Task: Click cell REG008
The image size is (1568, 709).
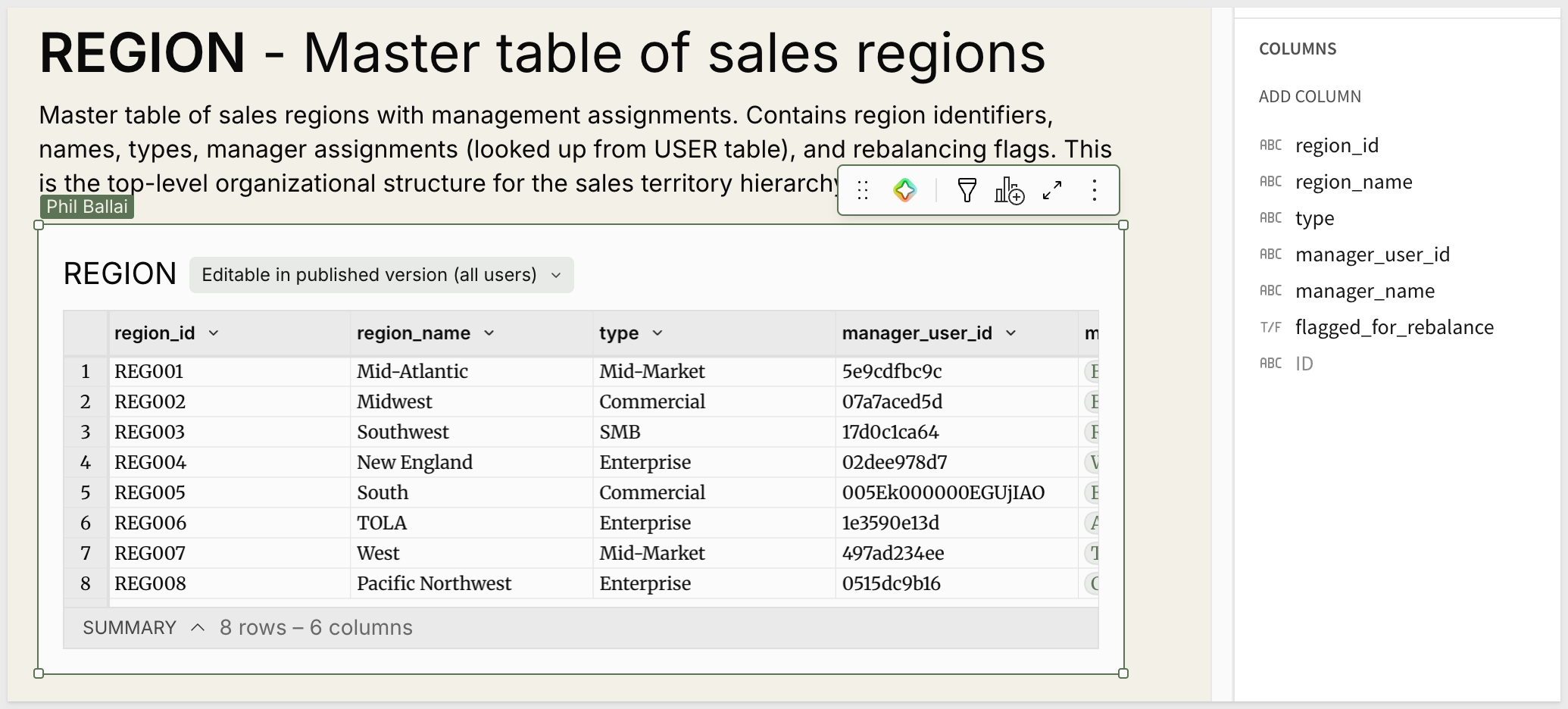Action: click(230, 584)
